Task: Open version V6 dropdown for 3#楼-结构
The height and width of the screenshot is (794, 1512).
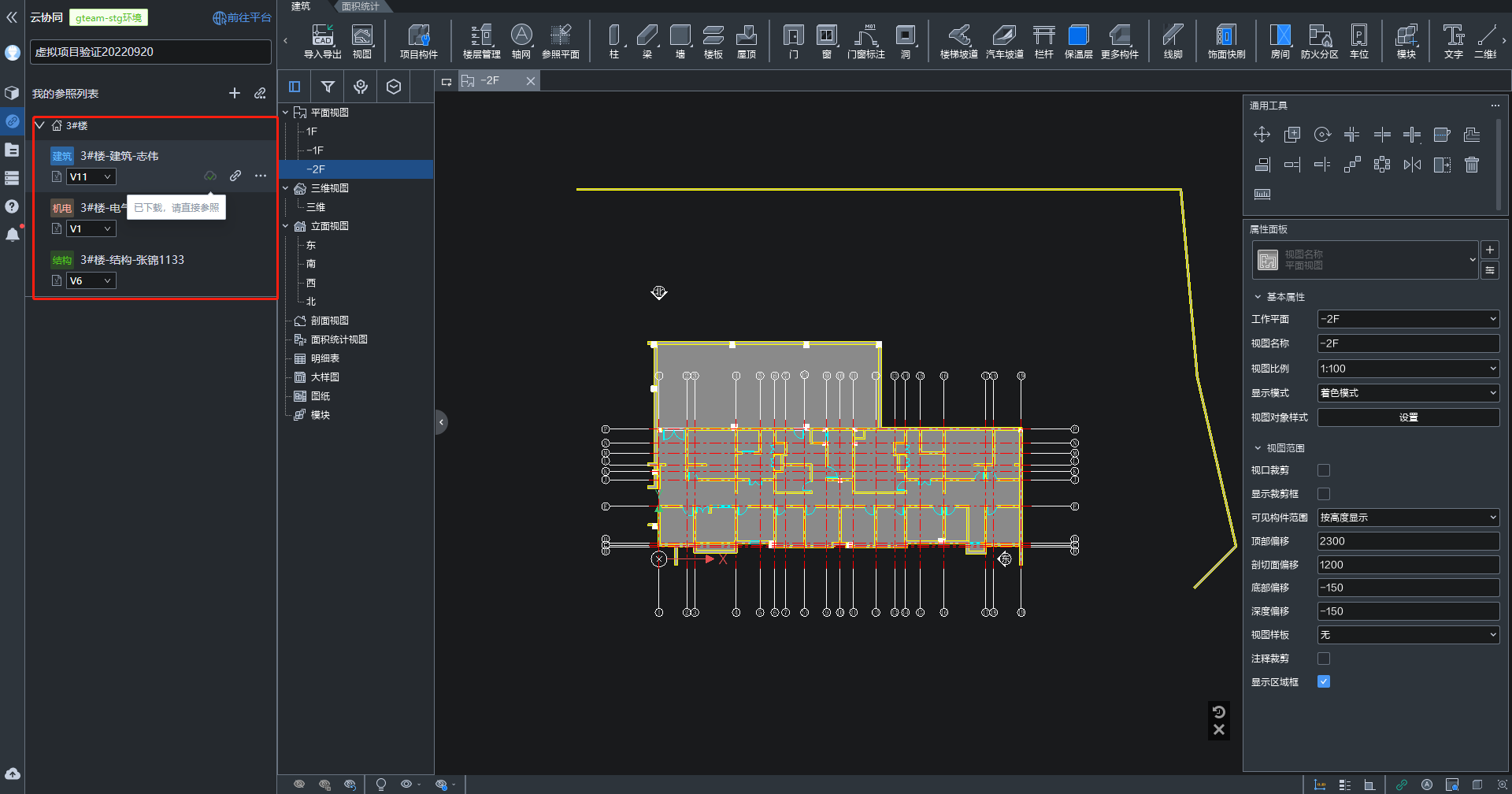Action: pos(91,280)
